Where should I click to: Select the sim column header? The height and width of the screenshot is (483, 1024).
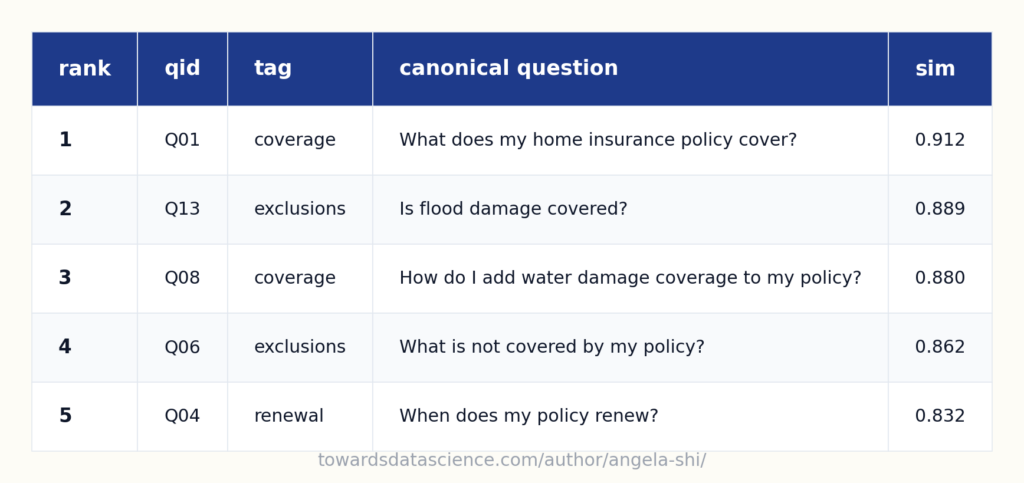940,69
